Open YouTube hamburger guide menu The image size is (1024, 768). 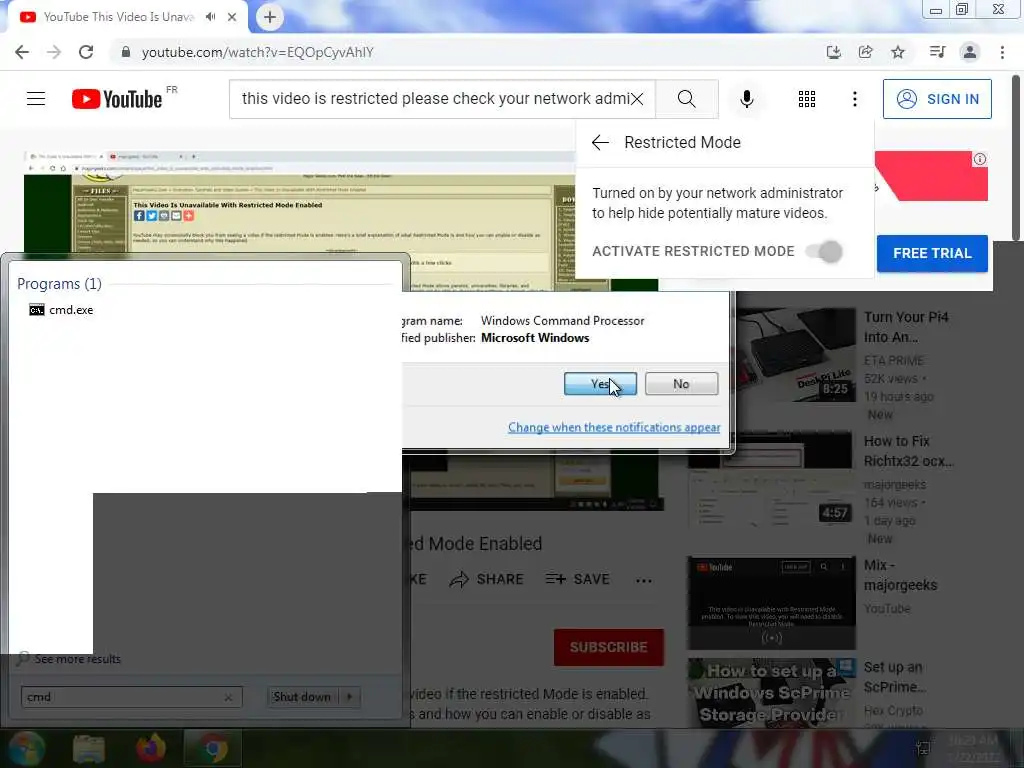36,99
